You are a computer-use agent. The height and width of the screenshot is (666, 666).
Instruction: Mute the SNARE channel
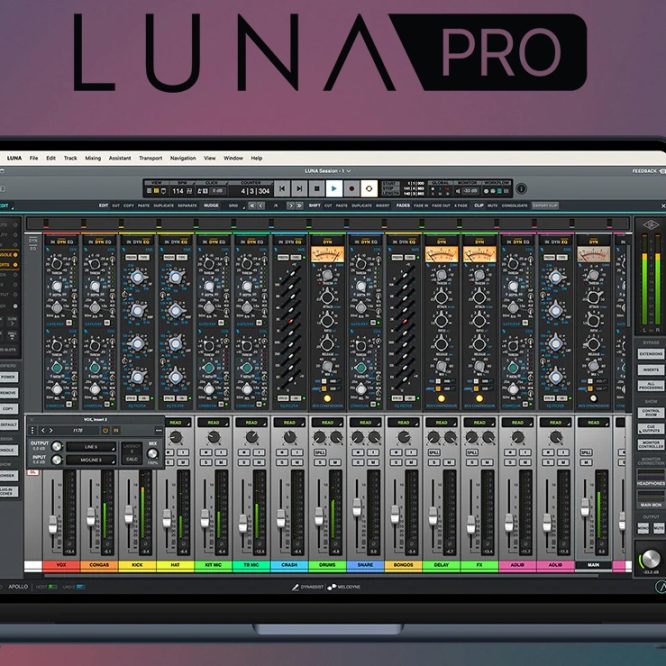pos(372,462)
